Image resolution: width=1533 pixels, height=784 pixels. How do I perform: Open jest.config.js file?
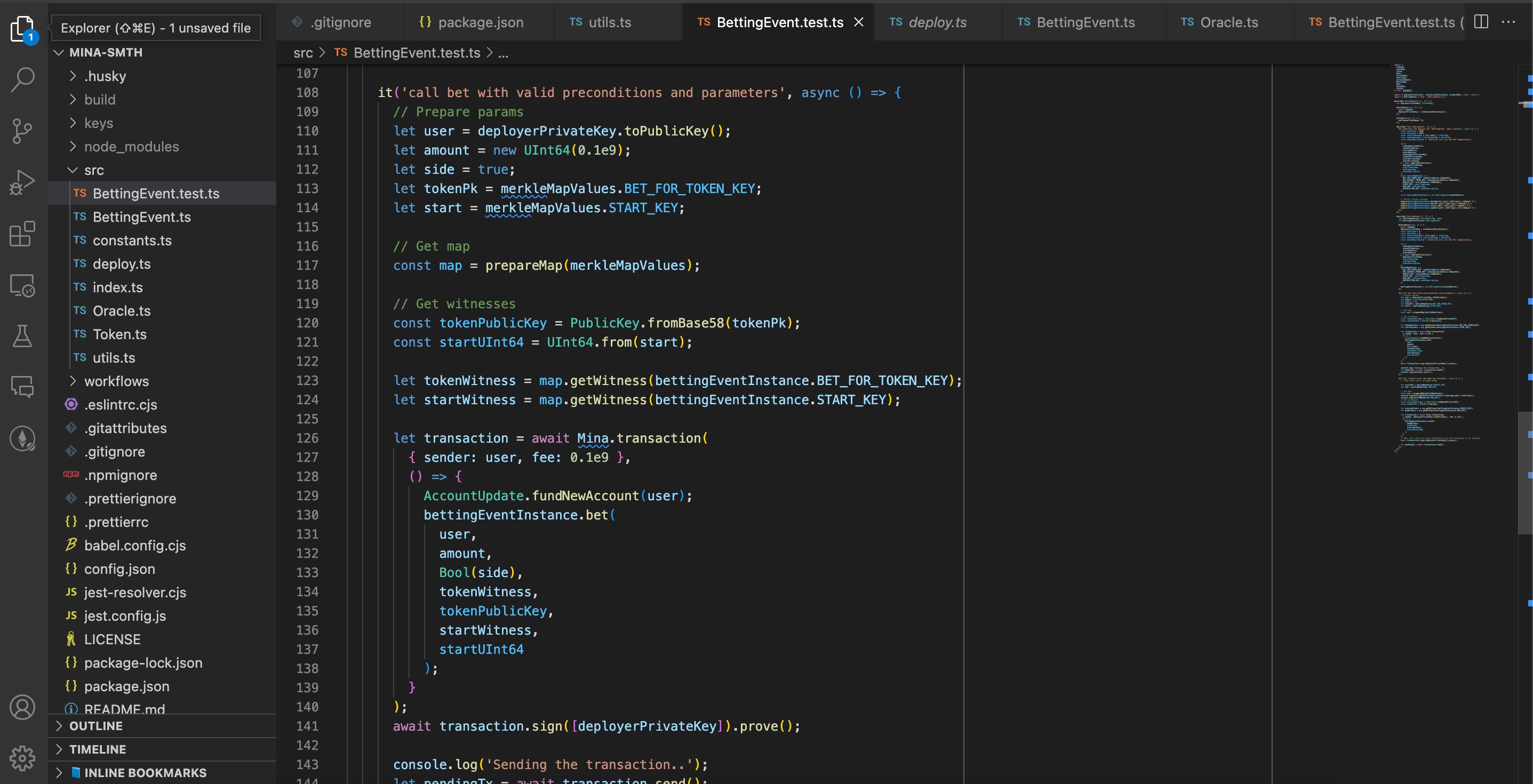tap(162, 616)
